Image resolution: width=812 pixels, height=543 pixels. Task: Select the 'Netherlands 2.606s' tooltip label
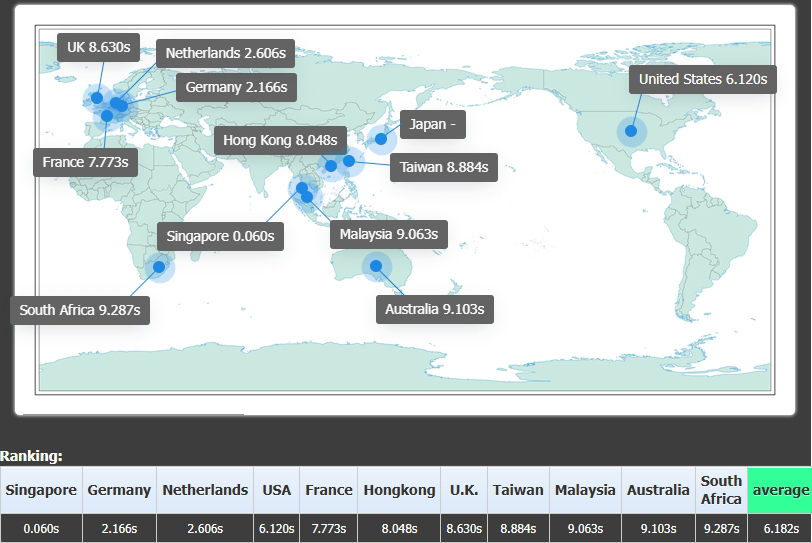(x=225, y=53)
